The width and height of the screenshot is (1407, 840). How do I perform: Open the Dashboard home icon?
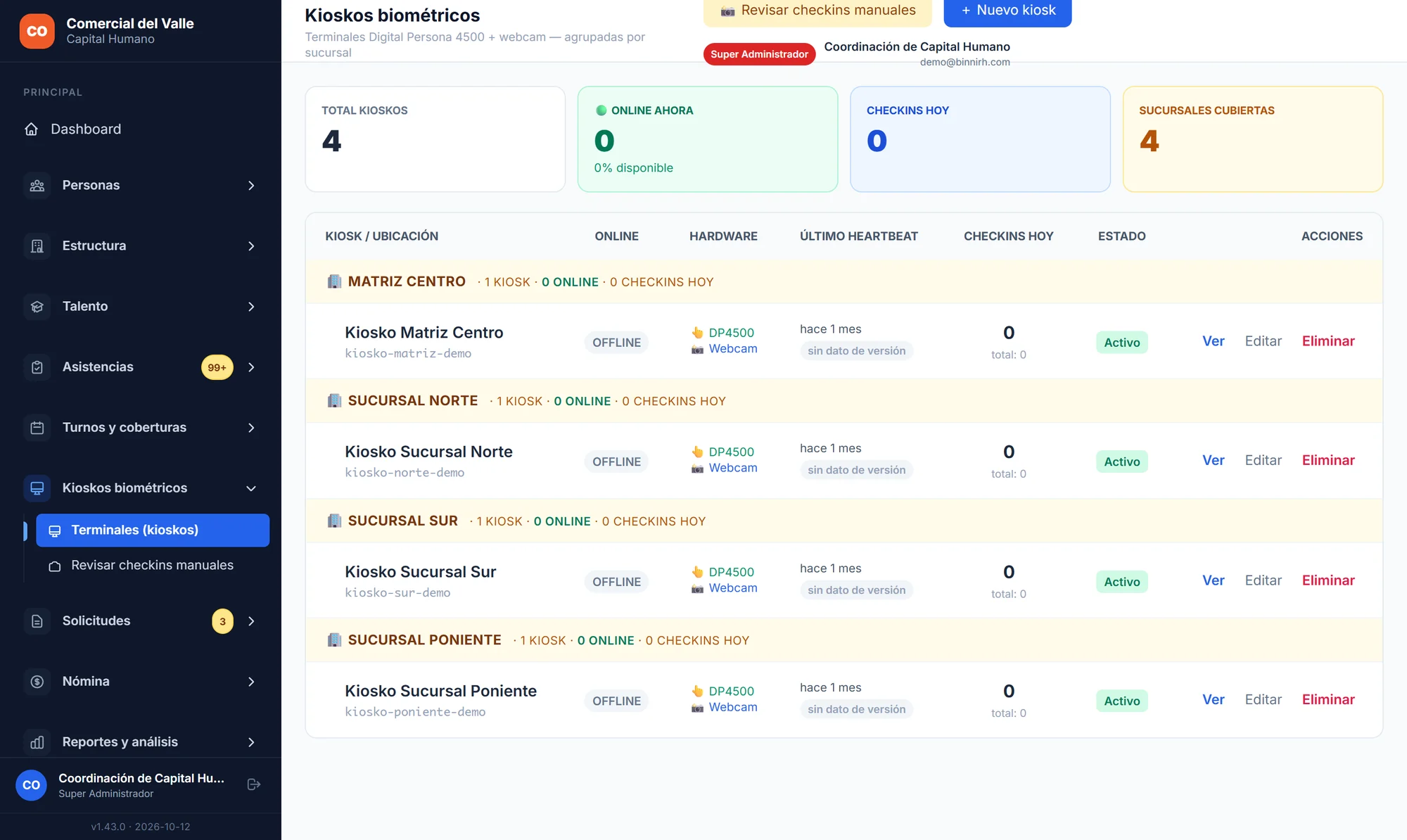(31, 129)
